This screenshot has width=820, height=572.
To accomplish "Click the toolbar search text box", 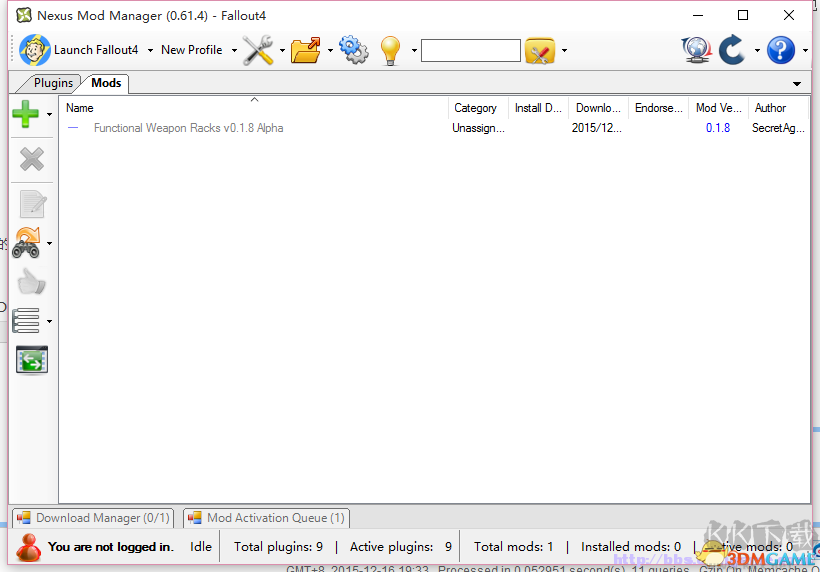I will click(471, 51).
